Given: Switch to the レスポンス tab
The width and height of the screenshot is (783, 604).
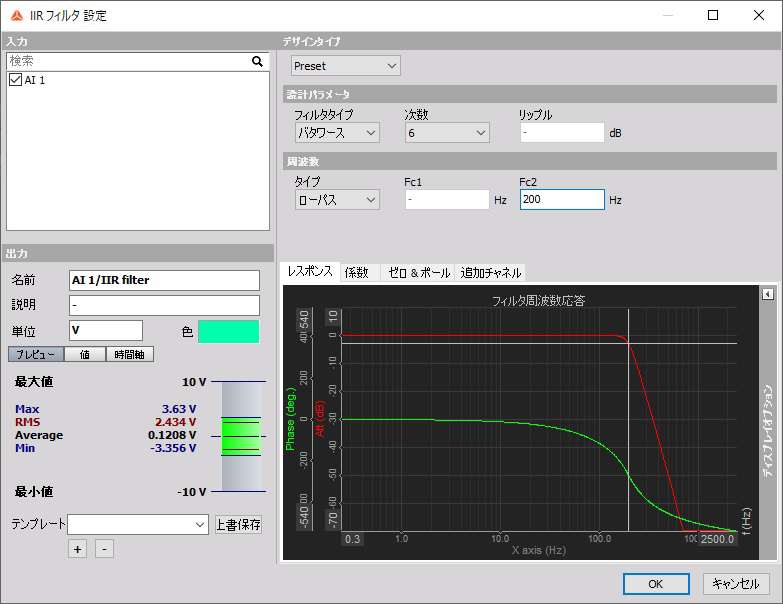Looking at the screenshot, I should (x=310, y=272).
